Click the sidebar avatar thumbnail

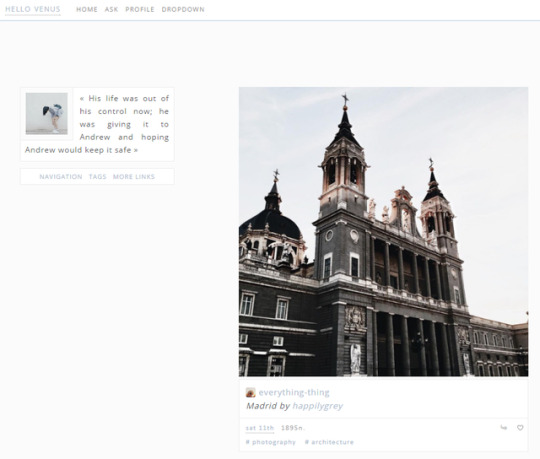(x=46, y=113)
